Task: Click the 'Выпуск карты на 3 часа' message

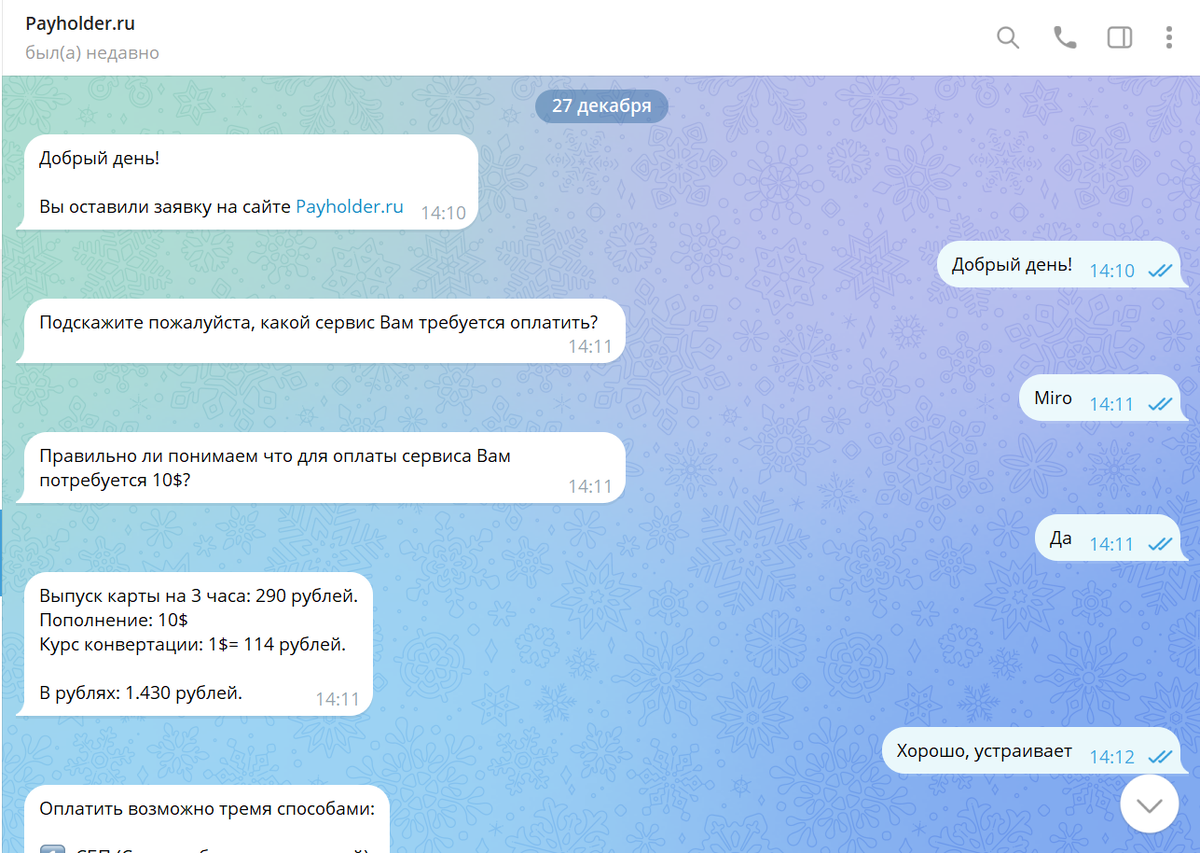Action: 195,643
